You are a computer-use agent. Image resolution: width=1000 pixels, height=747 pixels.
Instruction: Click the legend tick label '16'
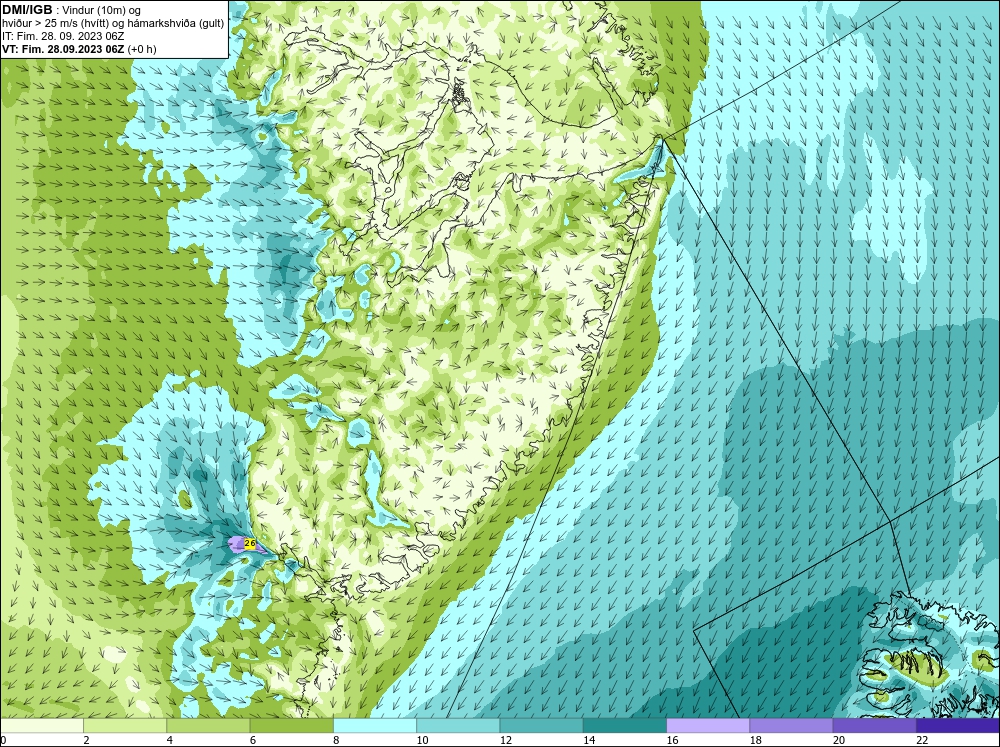672,740
